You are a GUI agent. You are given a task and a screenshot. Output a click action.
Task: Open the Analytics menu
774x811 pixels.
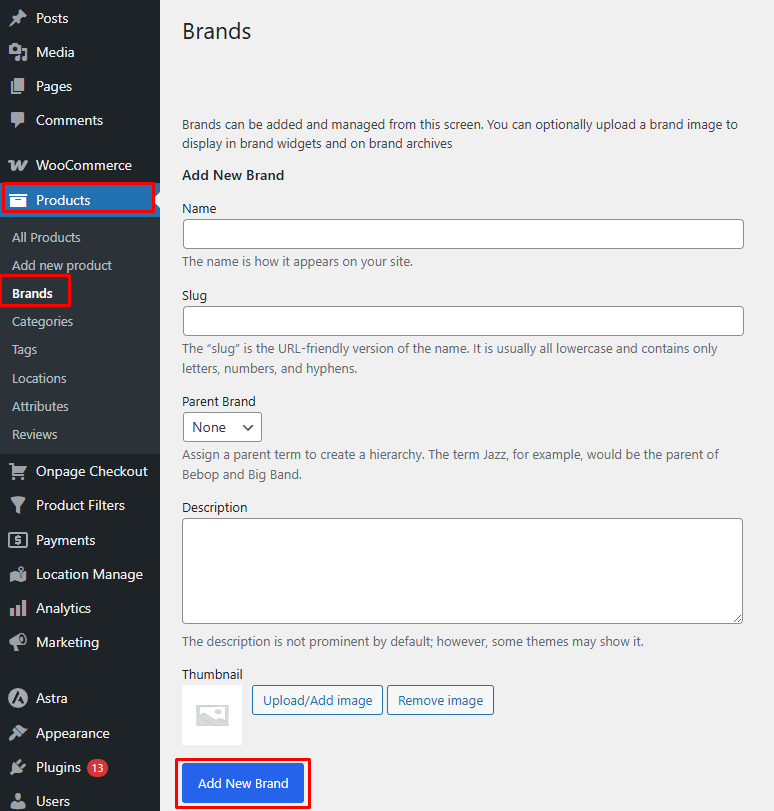[80, 608]
